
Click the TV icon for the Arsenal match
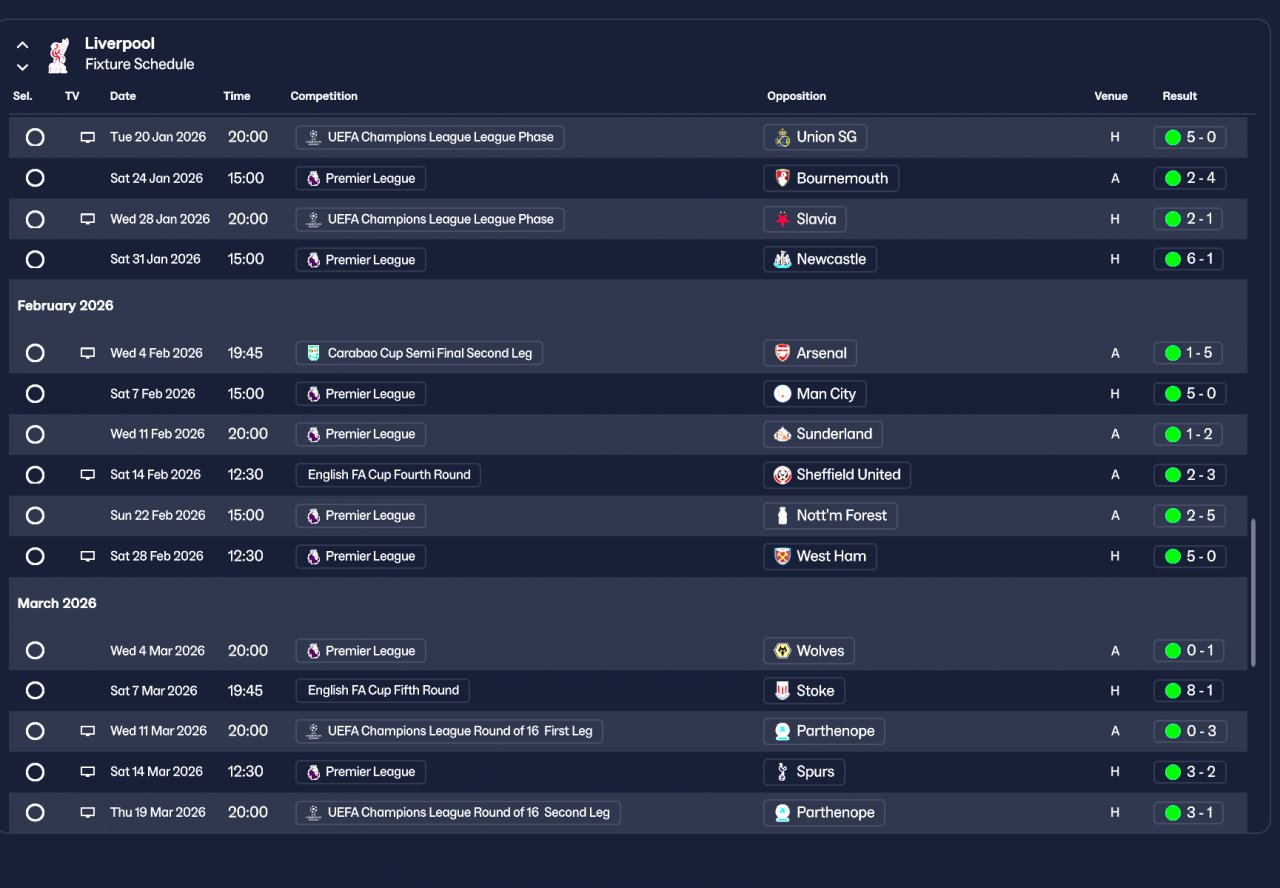(88, 353)
